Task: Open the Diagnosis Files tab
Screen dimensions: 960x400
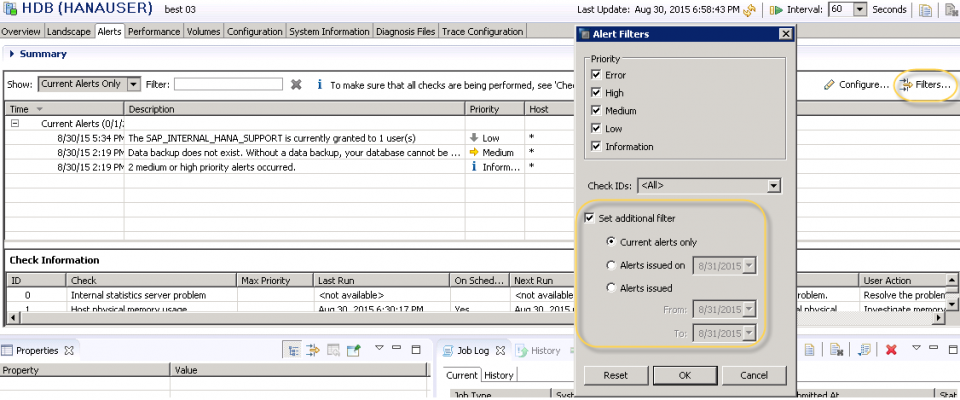Action: [406, 32]
